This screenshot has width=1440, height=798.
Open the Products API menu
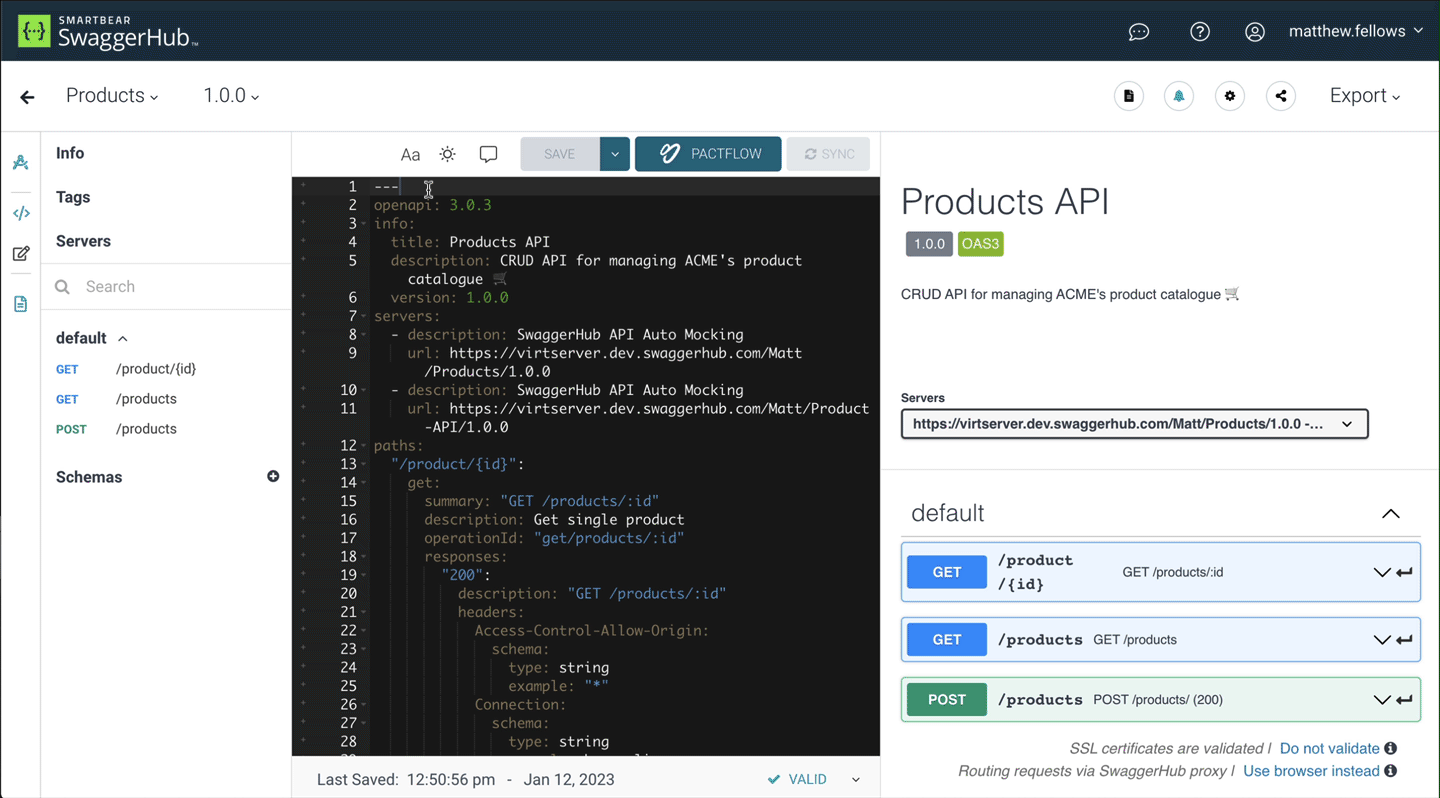[111, 95]
